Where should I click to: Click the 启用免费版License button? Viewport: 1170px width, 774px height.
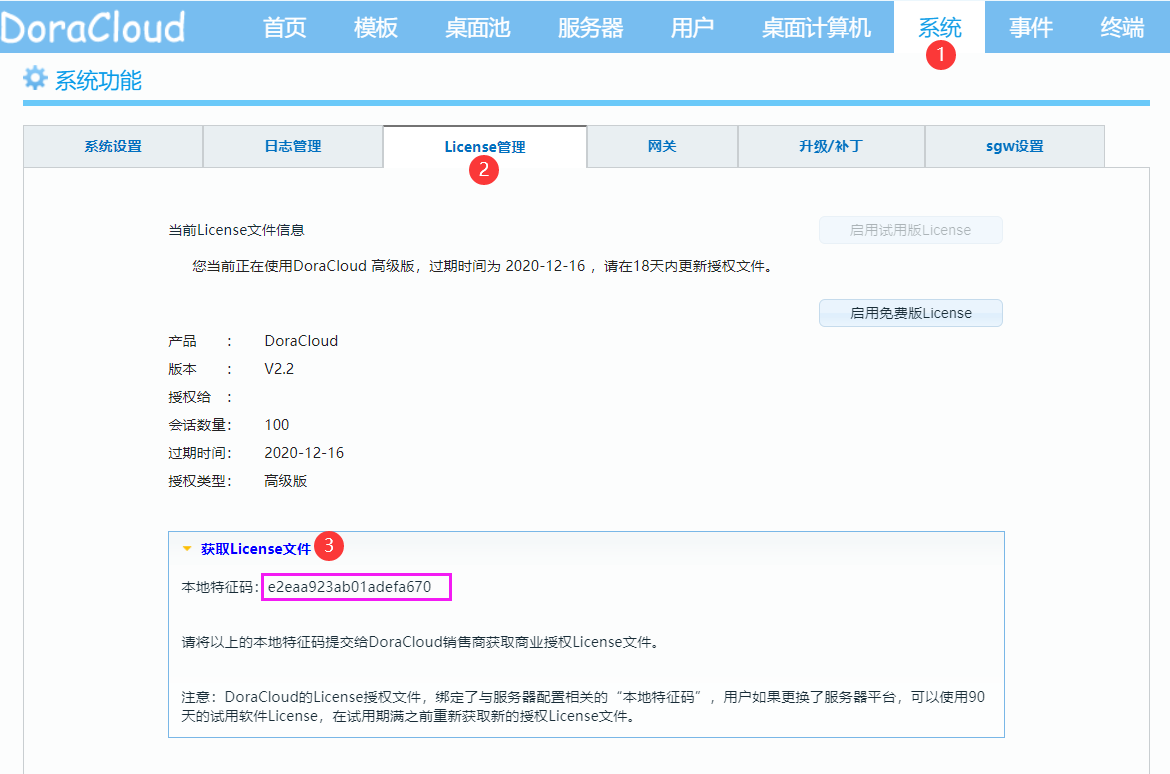pyautogui.click(x=910, y=313)
